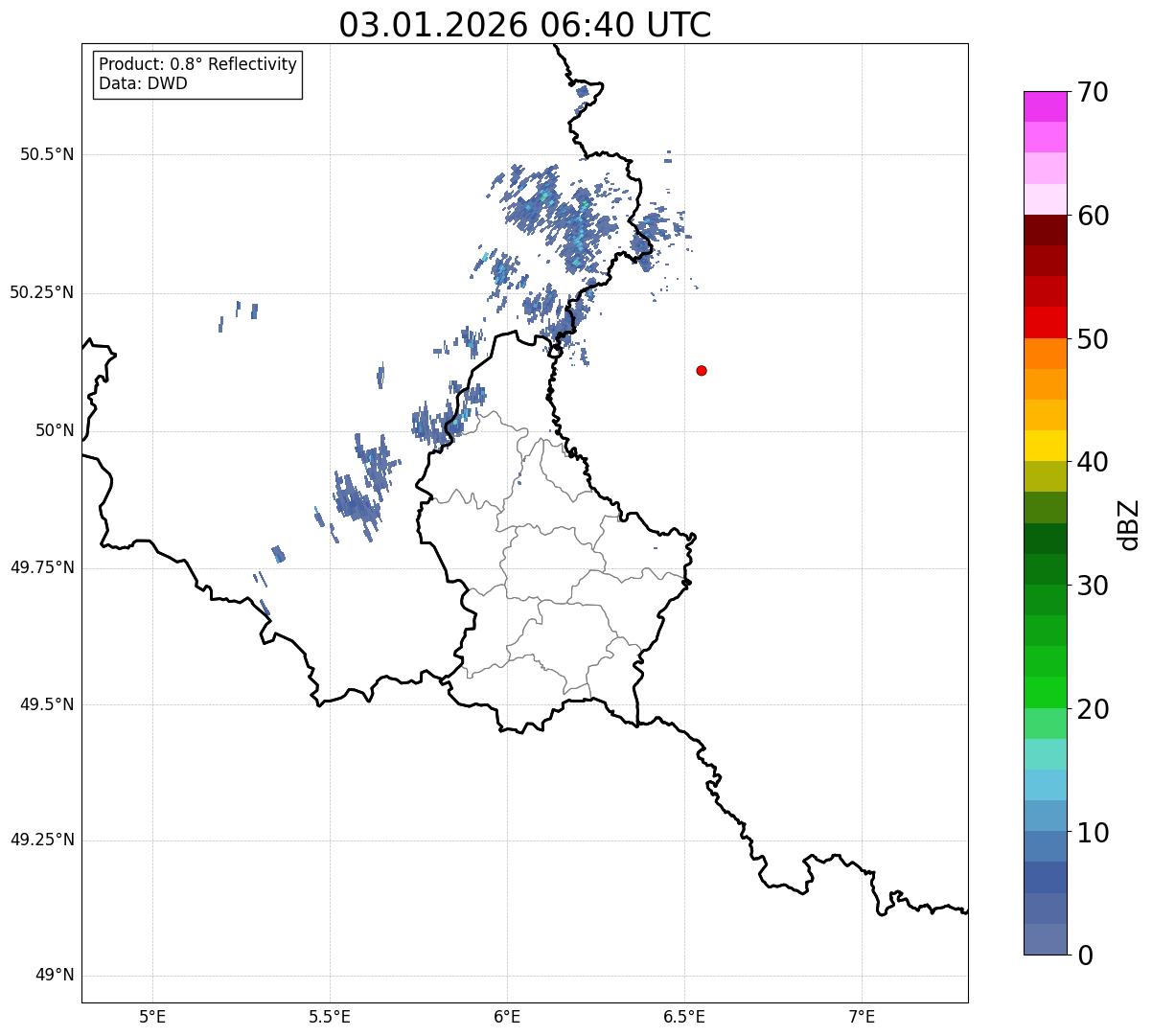The image size is (1152, 1036).
Task: Select the bright green 20 dBZ band
Action: (1045, 692)
